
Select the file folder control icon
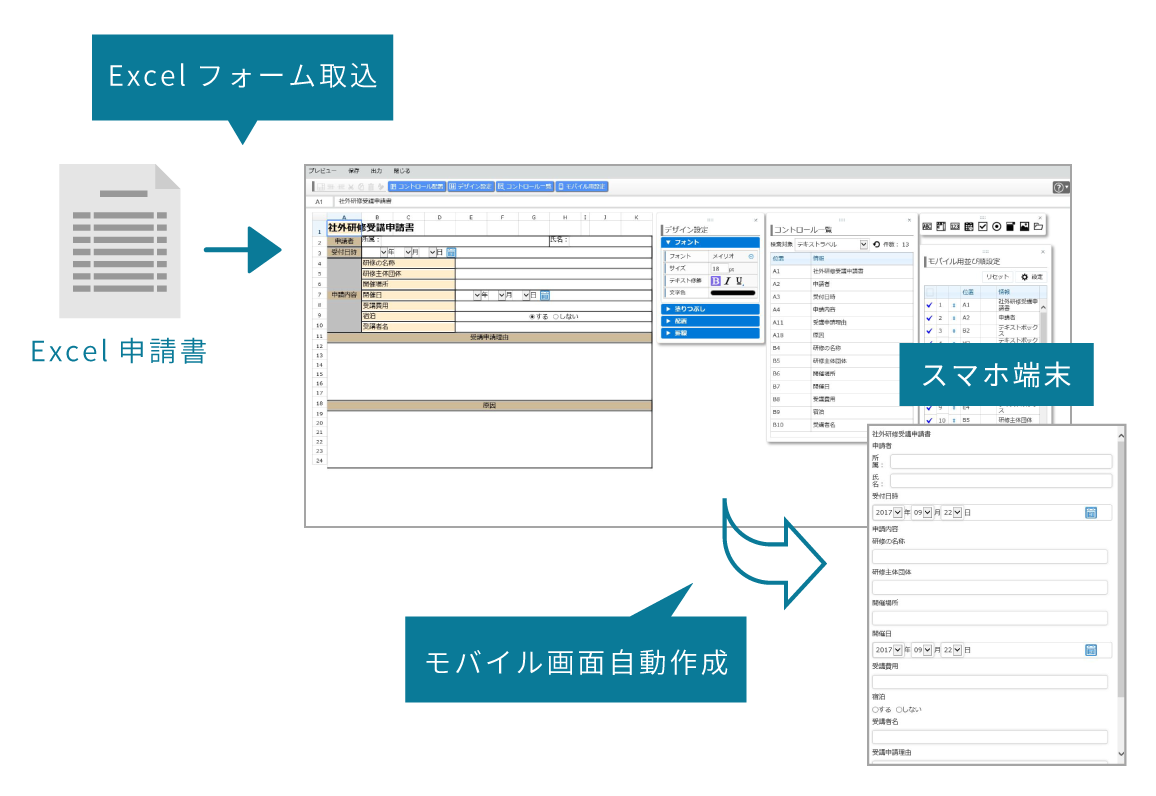coord(1038,227)
